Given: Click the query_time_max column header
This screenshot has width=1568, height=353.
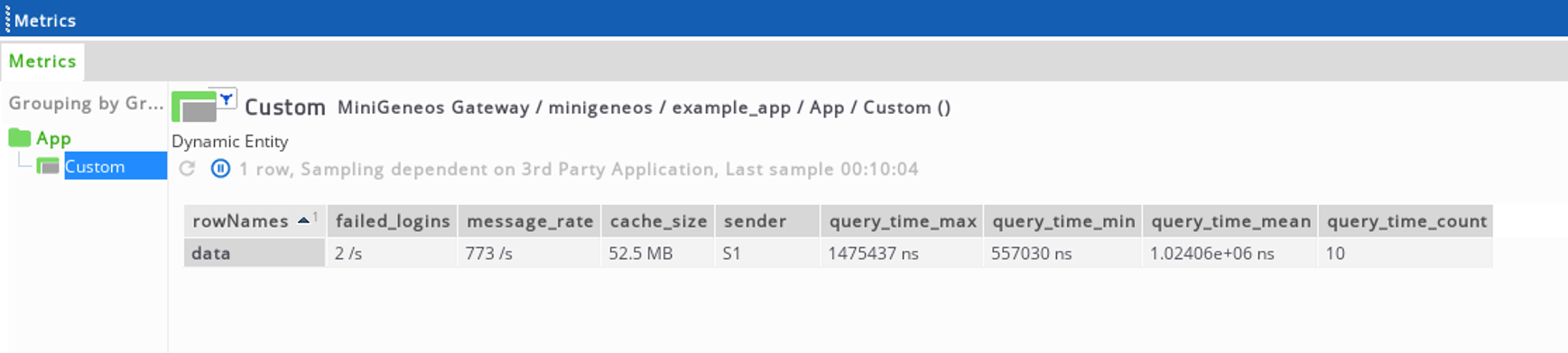Looking at the screenshot, I should pyautogui.click(x=903, y=221).
